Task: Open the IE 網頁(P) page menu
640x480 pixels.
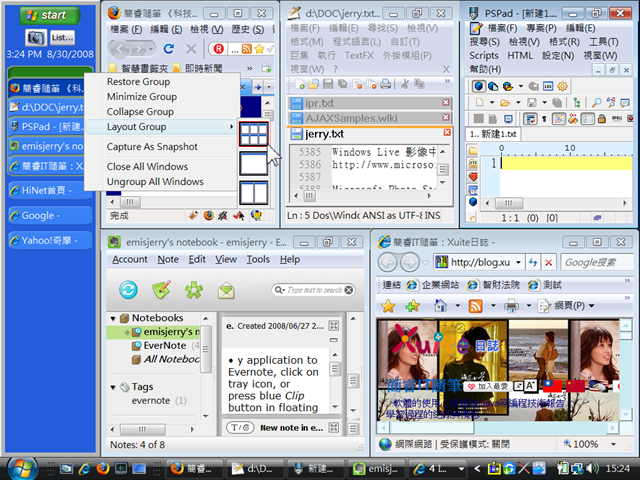Action: pyautogui.click(x=566, y=305)
